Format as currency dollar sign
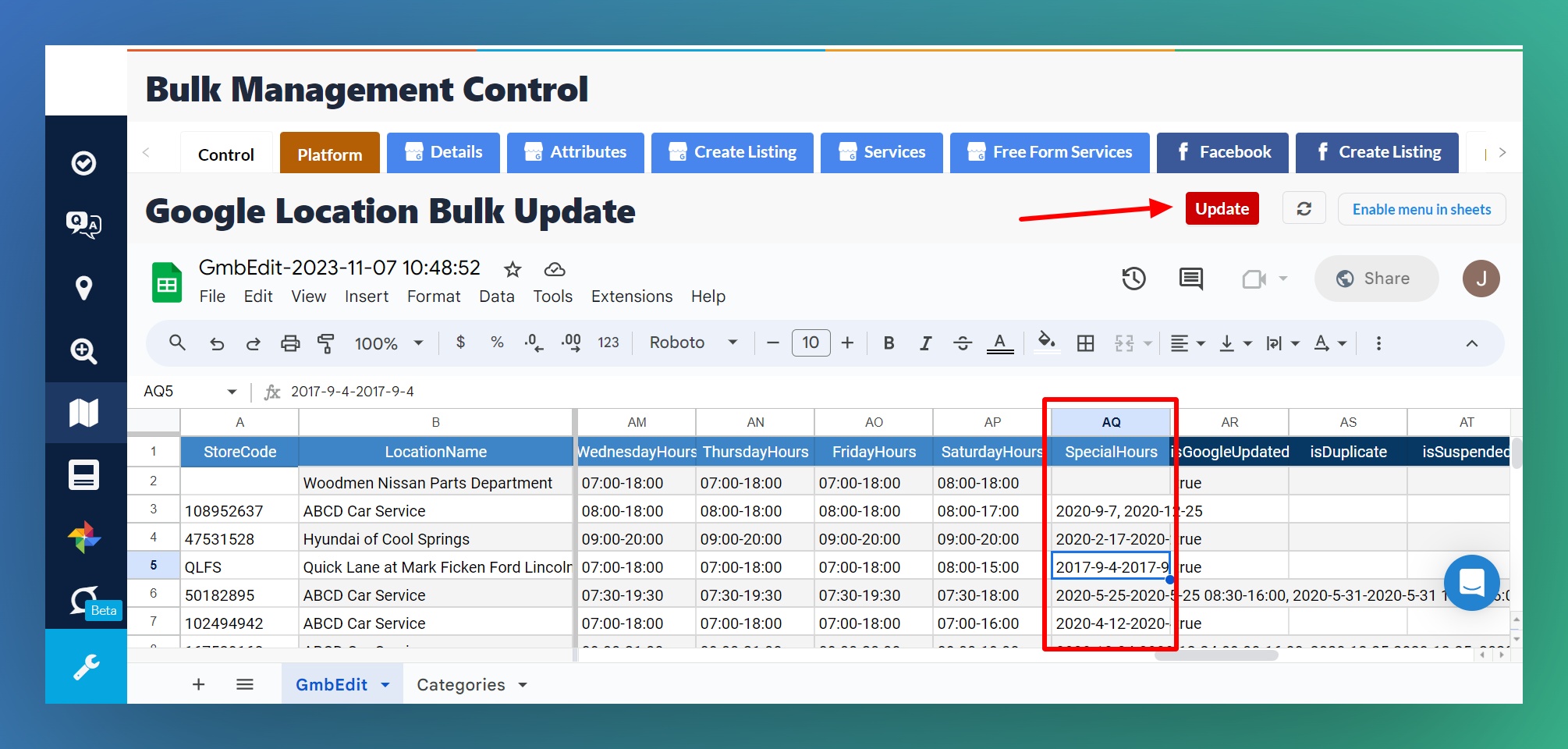The height and width of the screenshot is (749, 1568). point(460,343)
